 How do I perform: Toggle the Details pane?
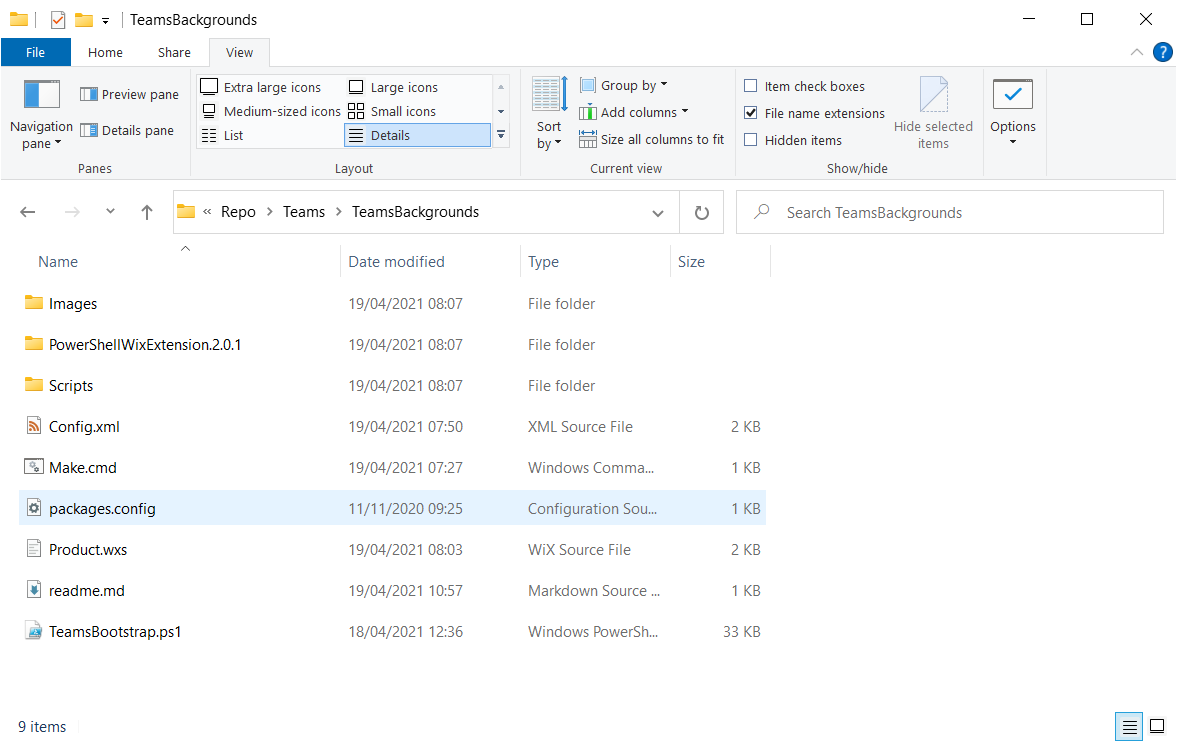[128, 130]
